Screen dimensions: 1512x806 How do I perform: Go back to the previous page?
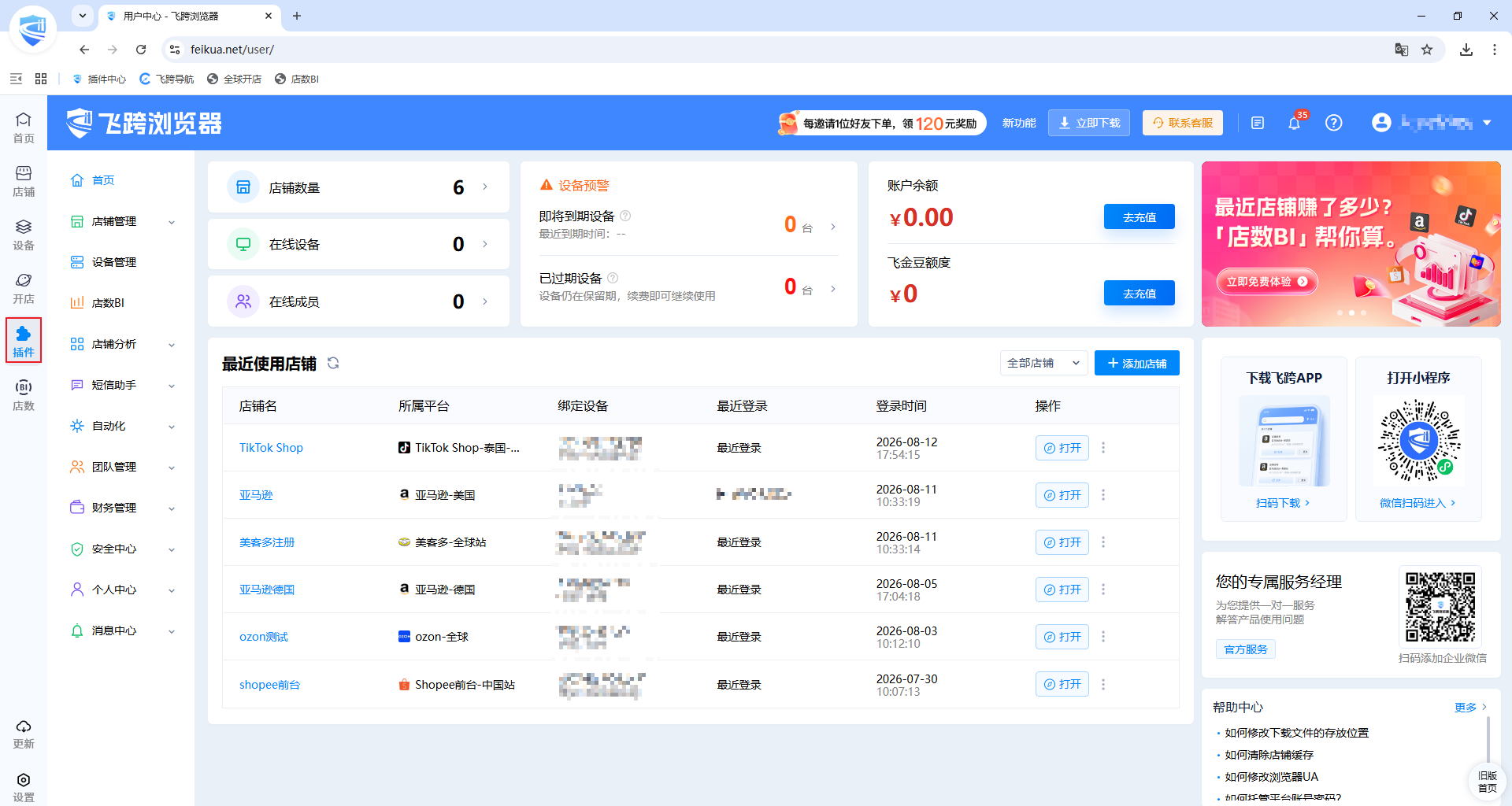pos(84,50)
